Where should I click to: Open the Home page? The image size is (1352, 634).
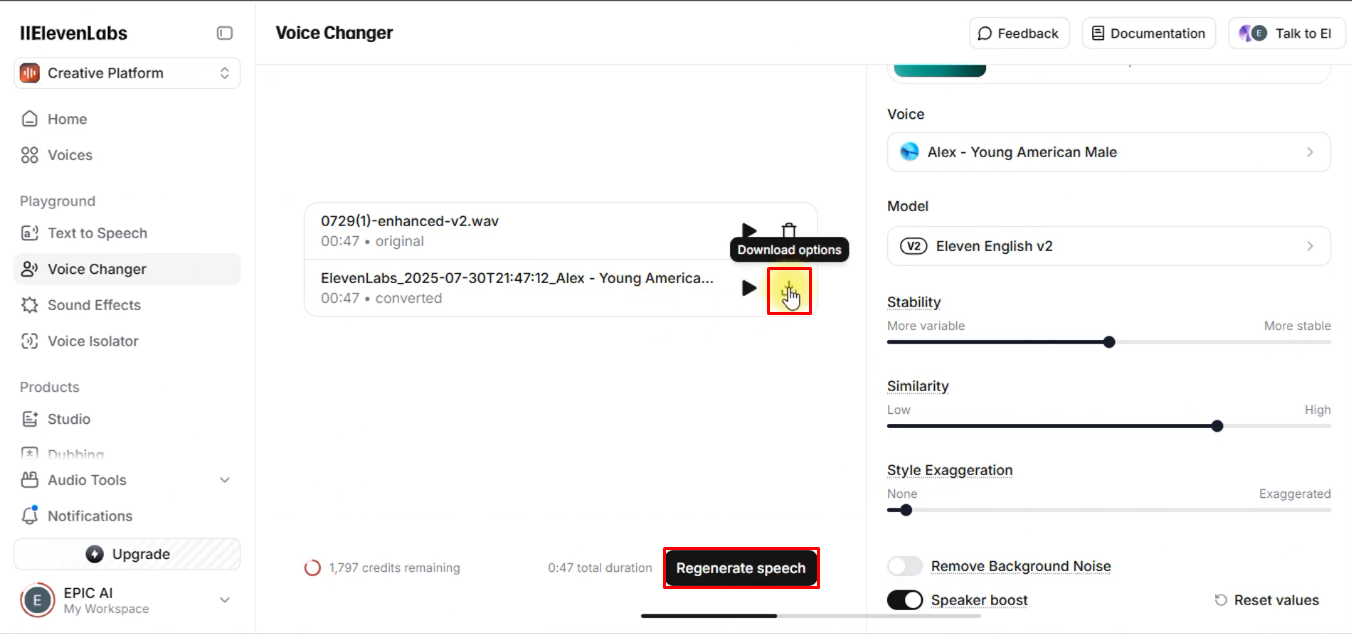67,119
